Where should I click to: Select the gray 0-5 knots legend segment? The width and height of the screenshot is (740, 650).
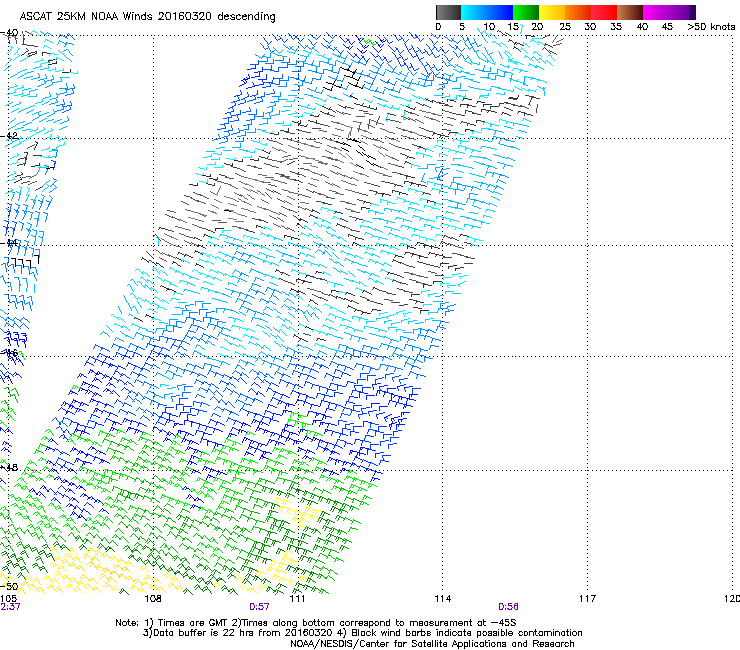[448, 12]
